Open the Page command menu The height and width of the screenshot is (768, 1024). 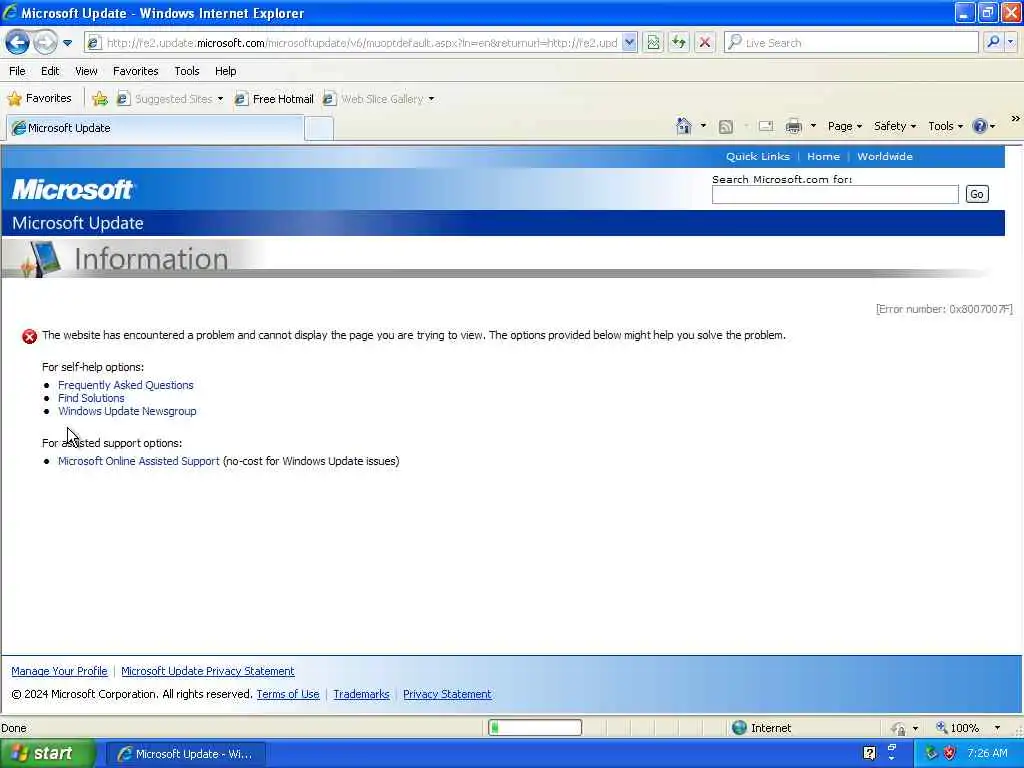click(844, 126)
